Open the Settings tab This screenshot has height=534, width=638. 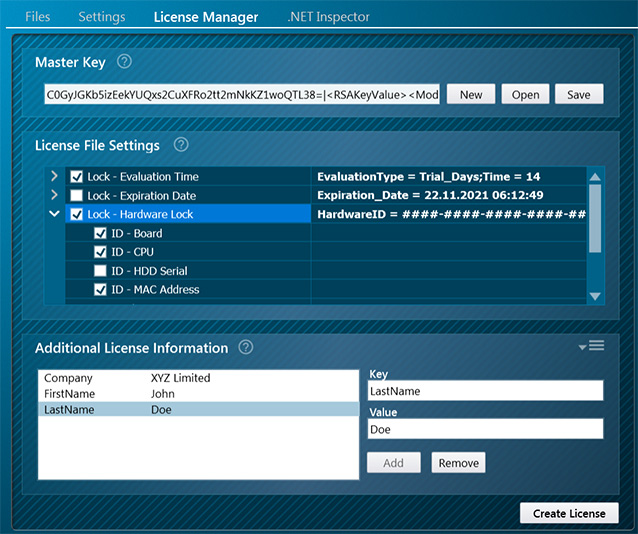click(101, 17)
